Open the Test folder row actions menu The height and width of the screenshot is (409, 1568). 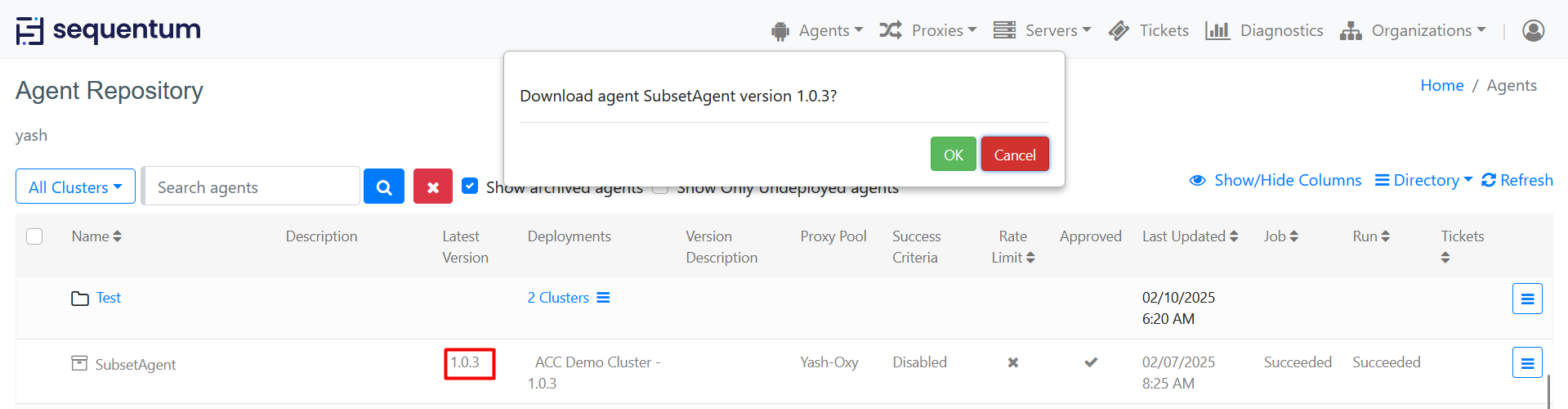coord(1526,299)
